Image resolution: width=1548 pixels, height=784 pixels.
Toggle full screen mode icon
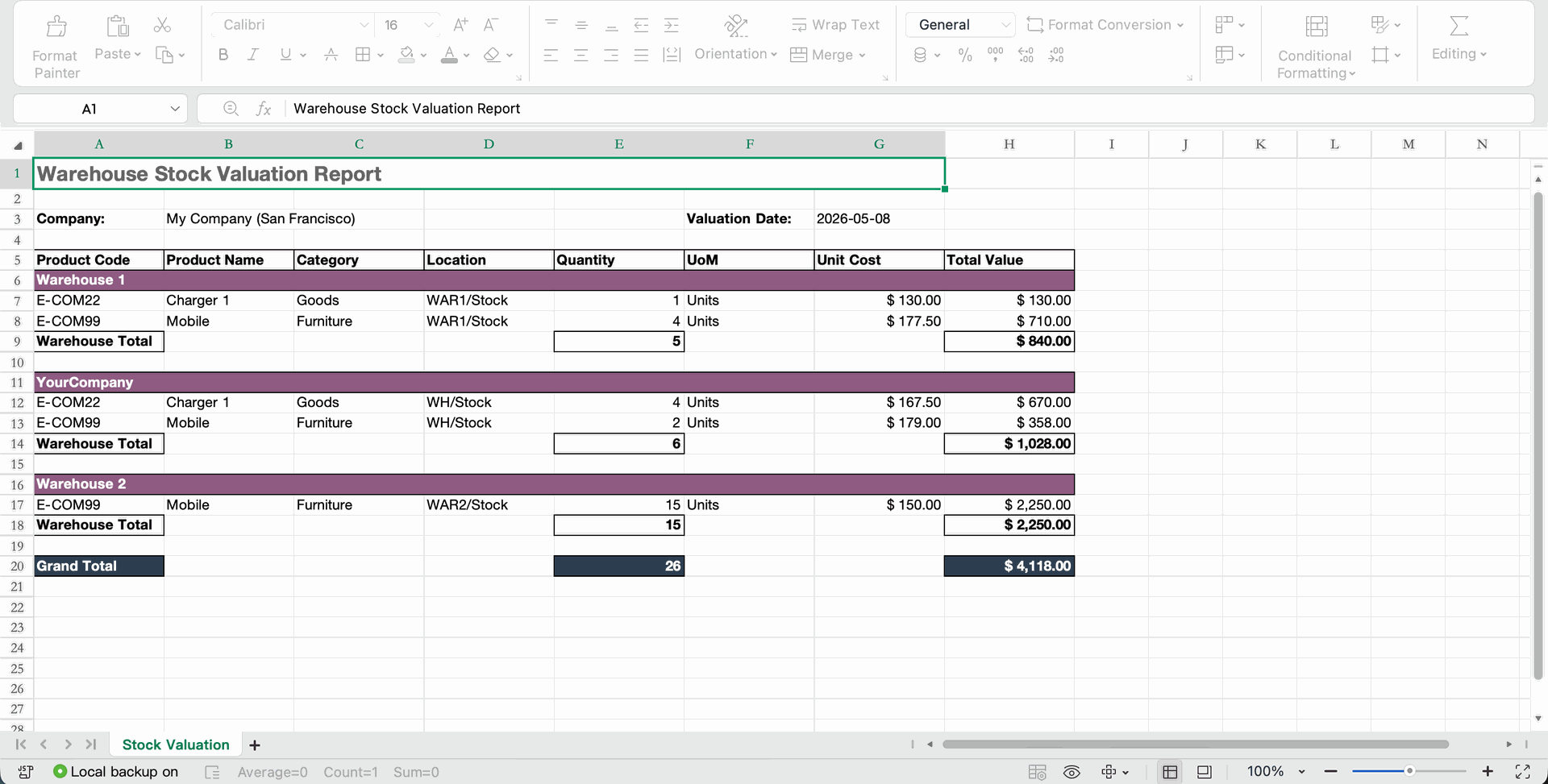[x=1522, y=772]
